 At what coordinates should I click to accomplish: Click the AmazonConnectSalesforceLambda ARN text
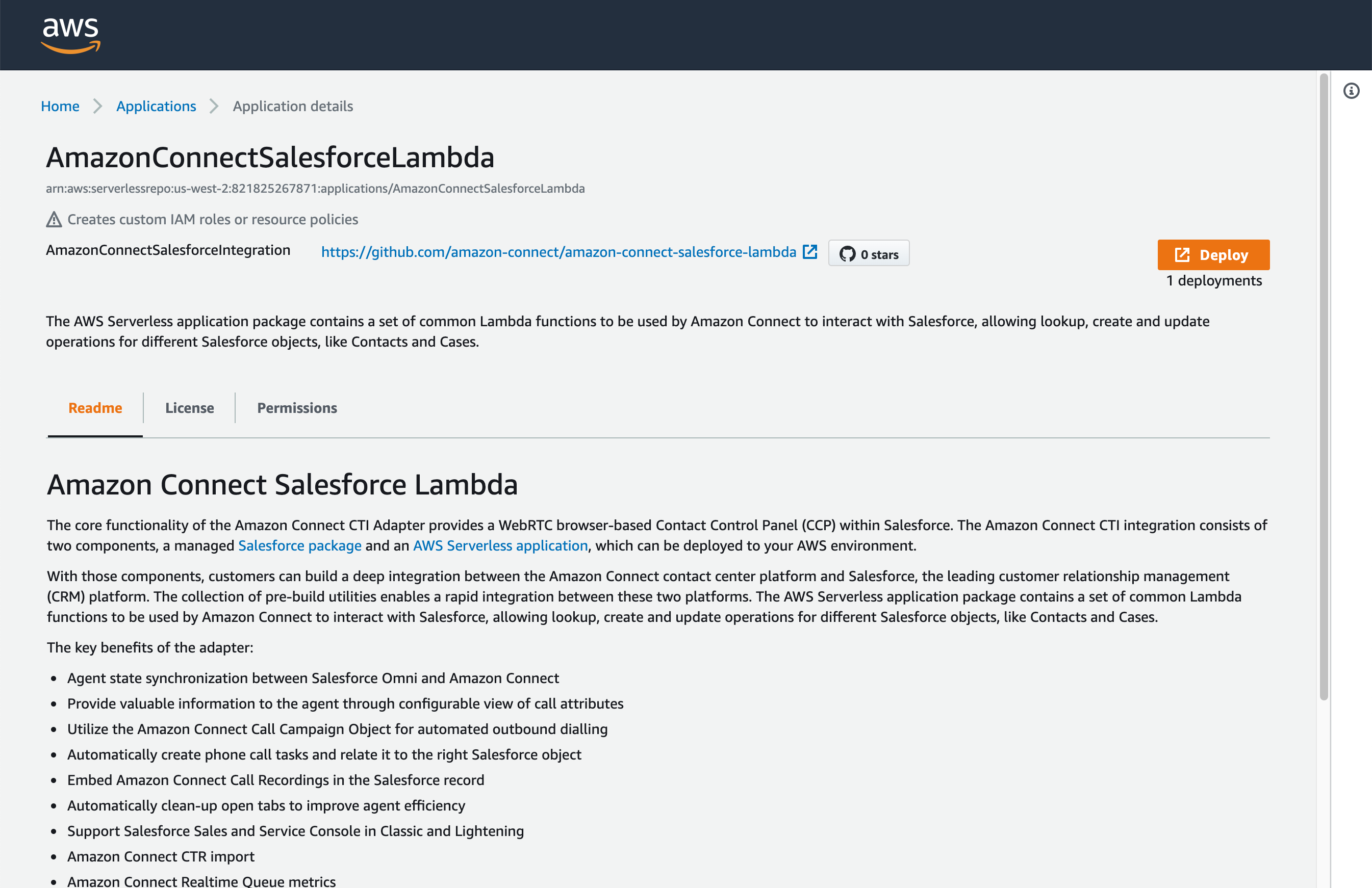click(x=315, y=189)
